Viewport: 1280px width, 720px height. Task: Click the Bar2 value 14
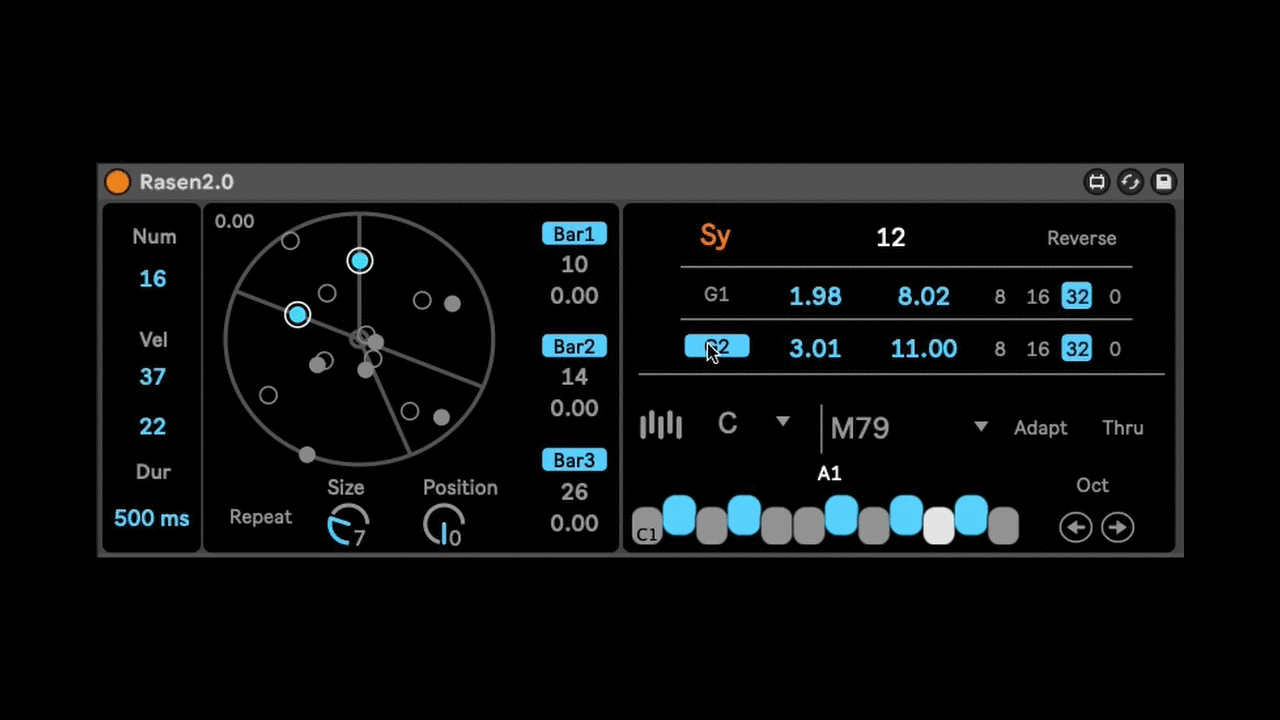[574, 377]
